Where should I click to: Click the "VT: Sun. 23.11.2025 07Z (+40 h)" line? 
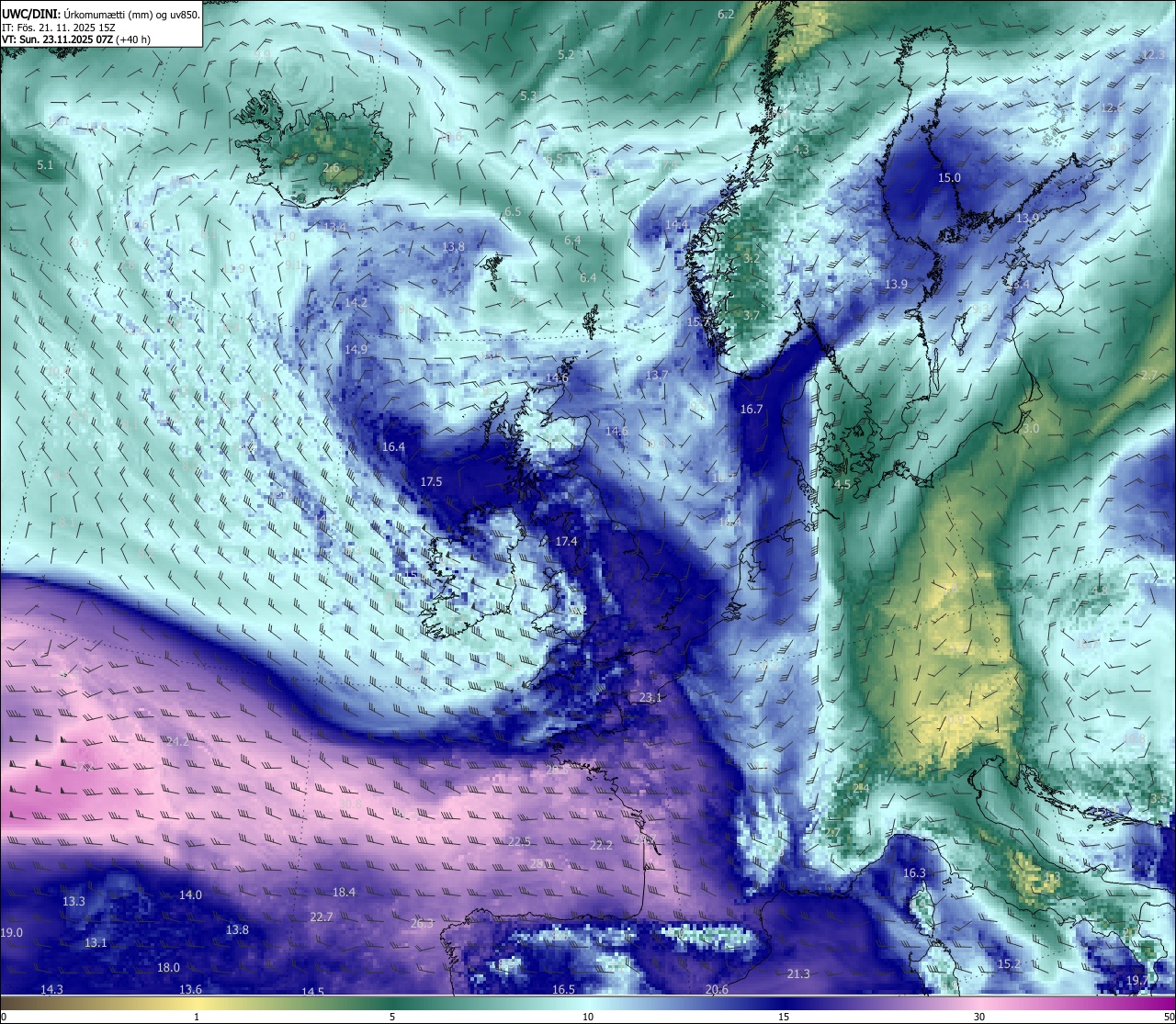point(76,39)
